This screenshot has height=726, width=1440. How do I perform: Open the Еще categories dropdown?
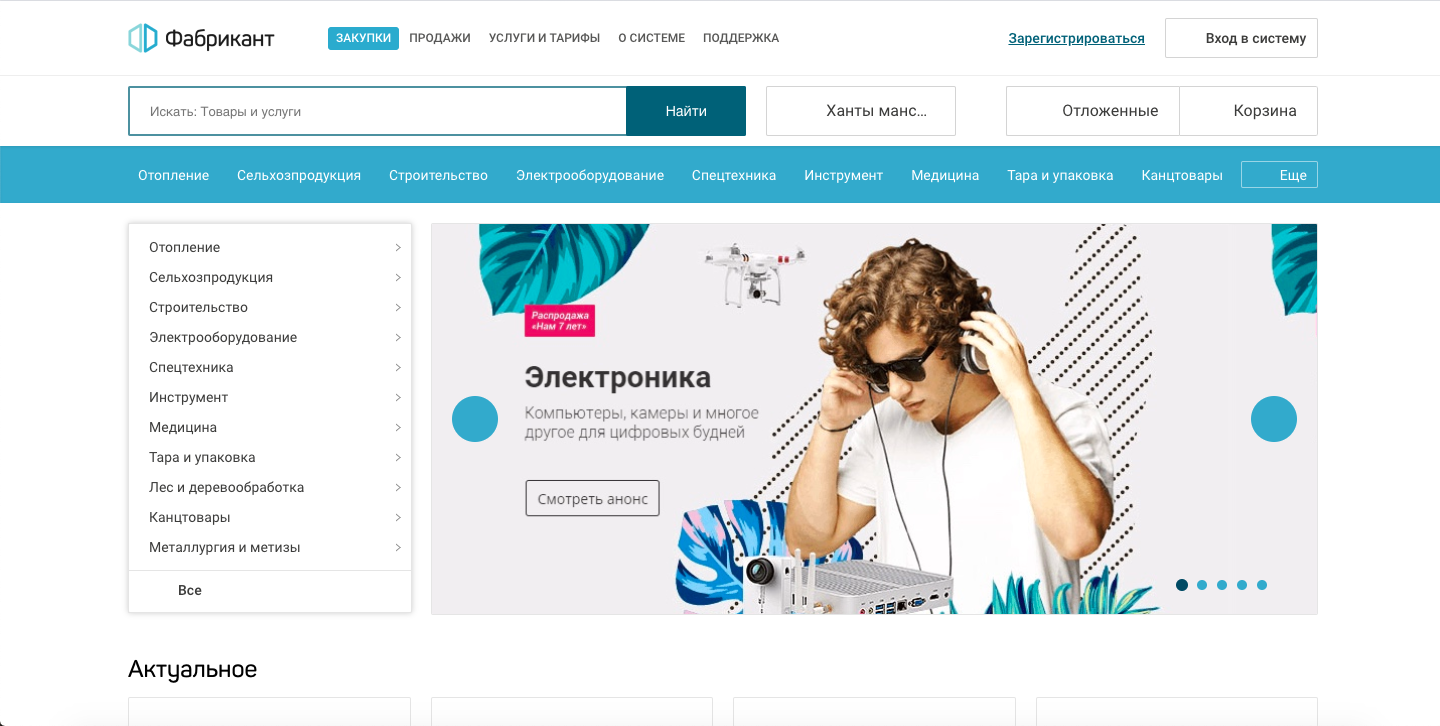pos(1280,175)
